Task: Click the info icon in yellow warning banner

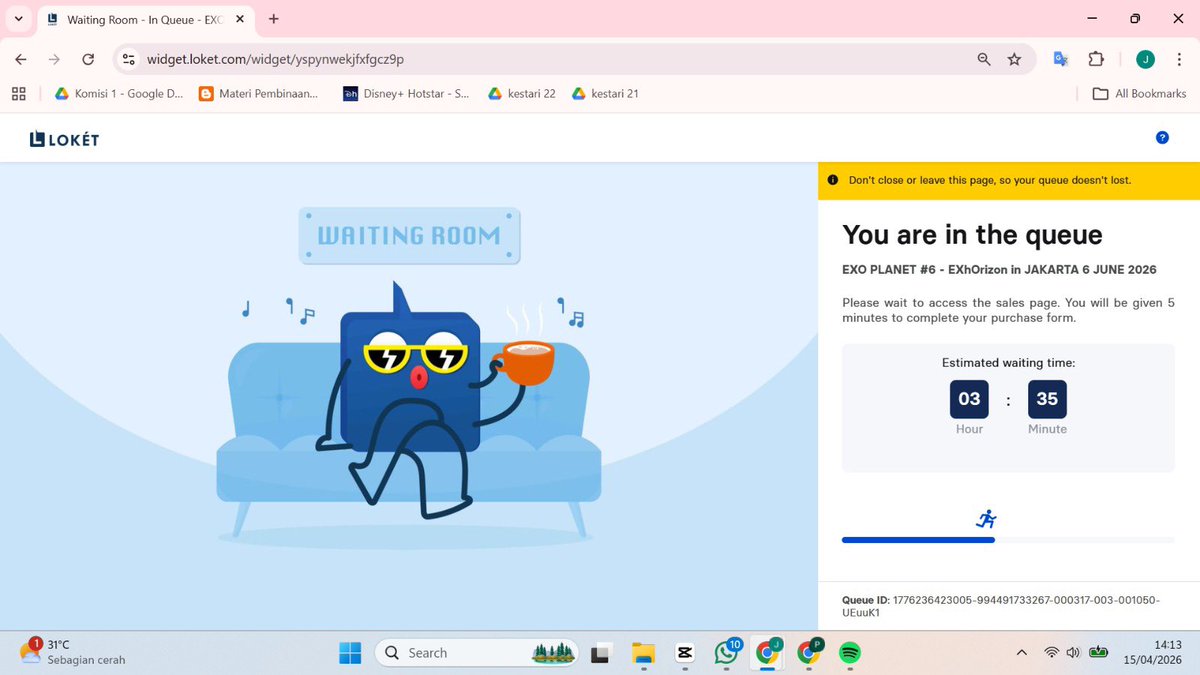Action: tap(832, 181)
